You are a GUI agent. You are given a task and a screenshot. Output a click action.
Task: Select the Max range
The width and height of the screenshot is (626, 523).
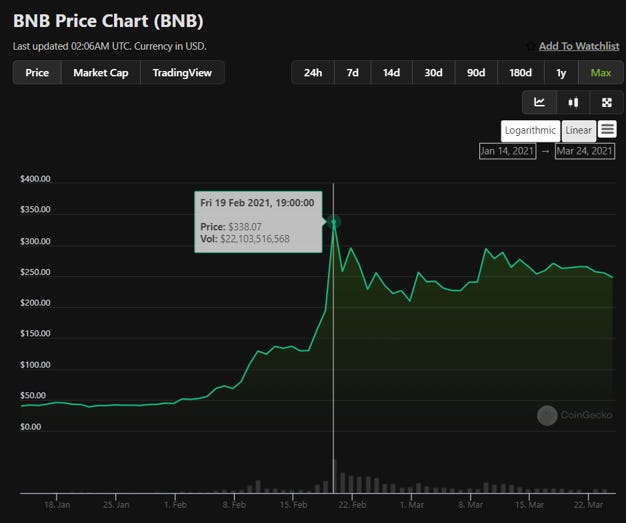601,73
